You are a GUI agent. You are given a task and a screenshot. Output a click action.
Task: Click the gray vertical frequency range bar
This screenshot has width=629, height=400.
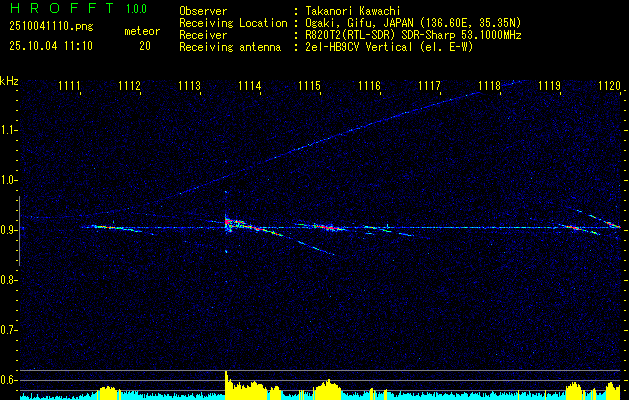[19, 231]
